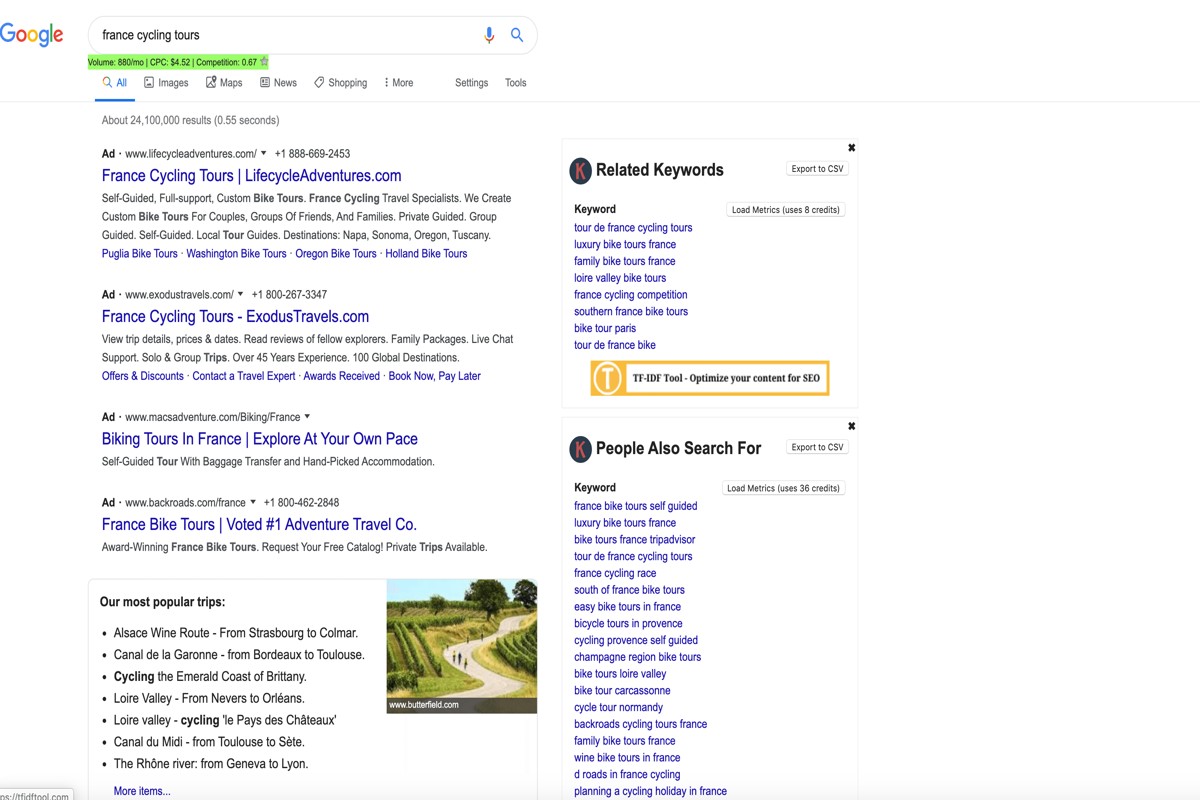1200x800 pixels.
Task: Expand dropdown arrow next to exodustravels.com
Action: click(x=241, y=295)
